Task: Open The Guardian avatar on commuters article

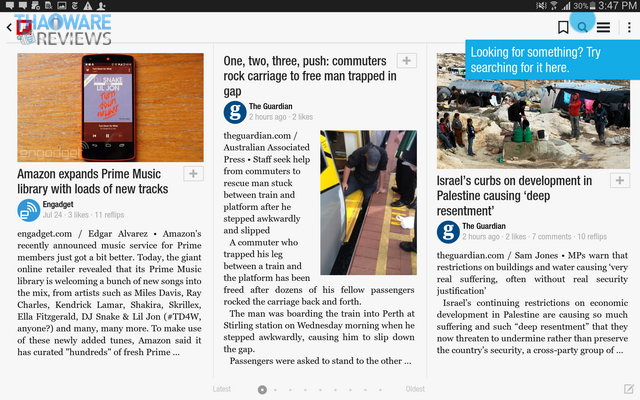Action: pos(235,112)
